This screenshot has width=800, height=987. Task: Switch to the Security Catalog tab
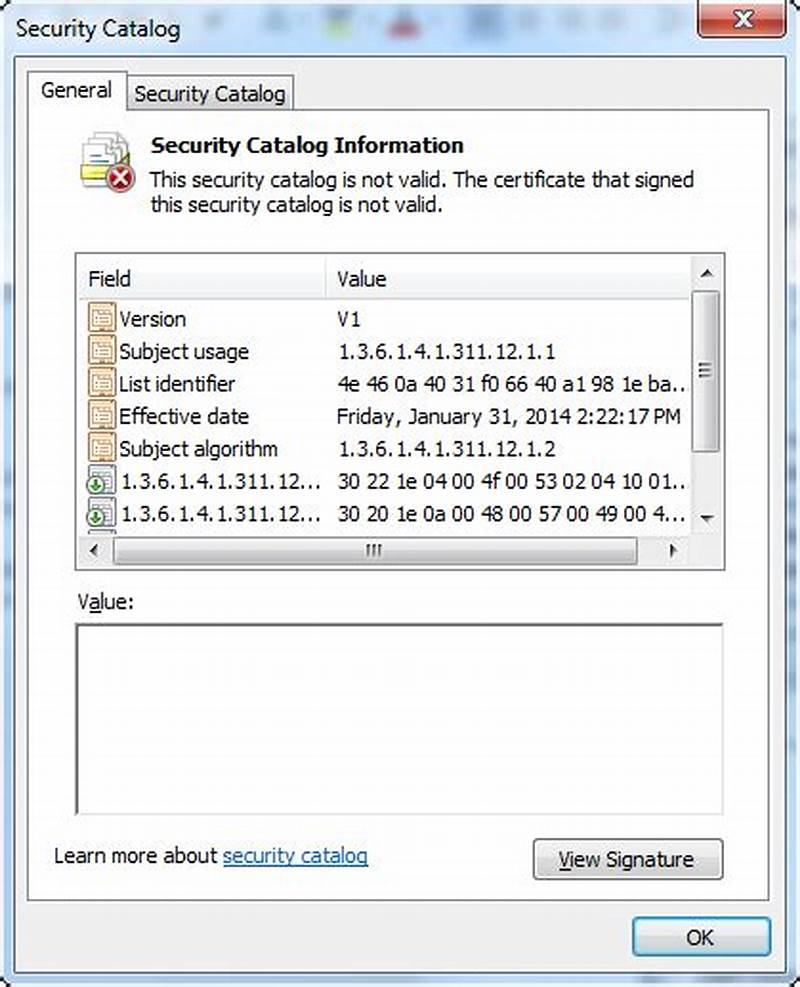[210, 92]
